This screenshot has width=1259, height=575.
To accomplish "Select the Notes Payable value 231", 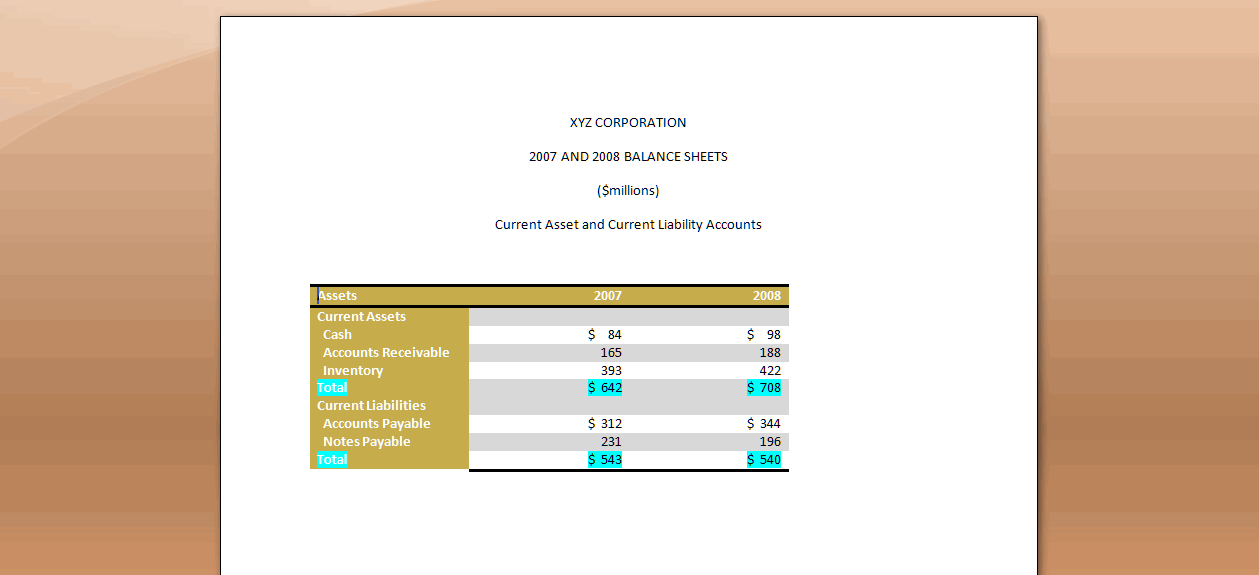I will pyautogui.click(x=611, y=442).
